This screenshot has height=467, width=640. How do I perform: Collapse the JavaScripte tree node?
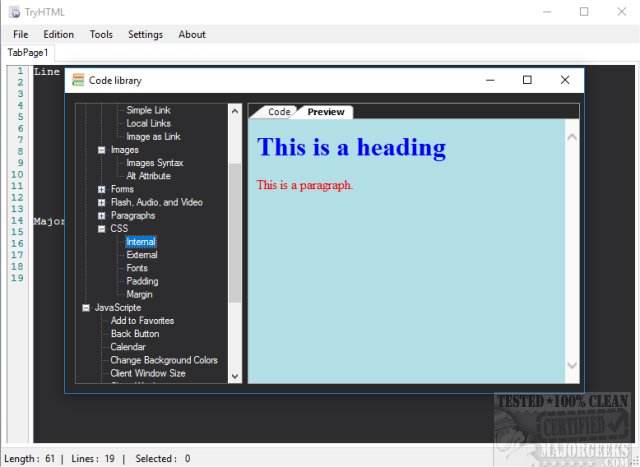86,308
